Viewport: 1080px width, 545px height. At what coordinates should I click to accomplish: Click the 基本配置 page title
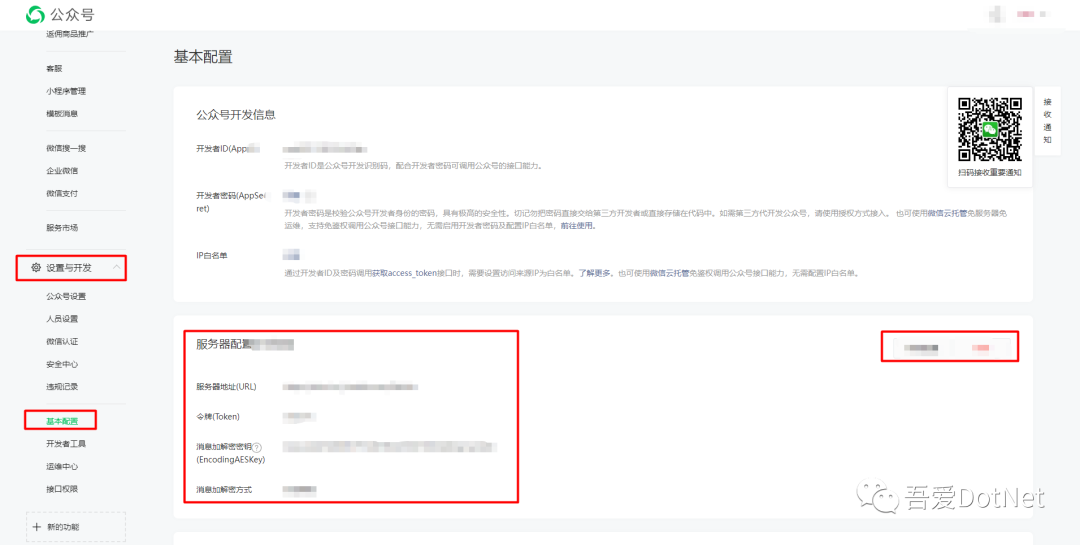[203, 57]
